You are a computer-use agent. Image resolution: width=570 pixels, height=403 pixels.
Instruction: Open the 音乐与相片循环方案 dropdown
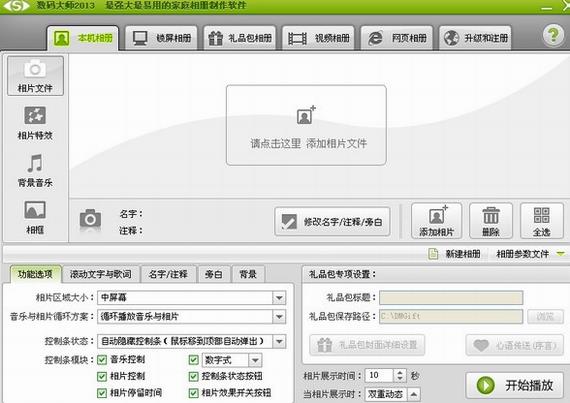point(192,317)
